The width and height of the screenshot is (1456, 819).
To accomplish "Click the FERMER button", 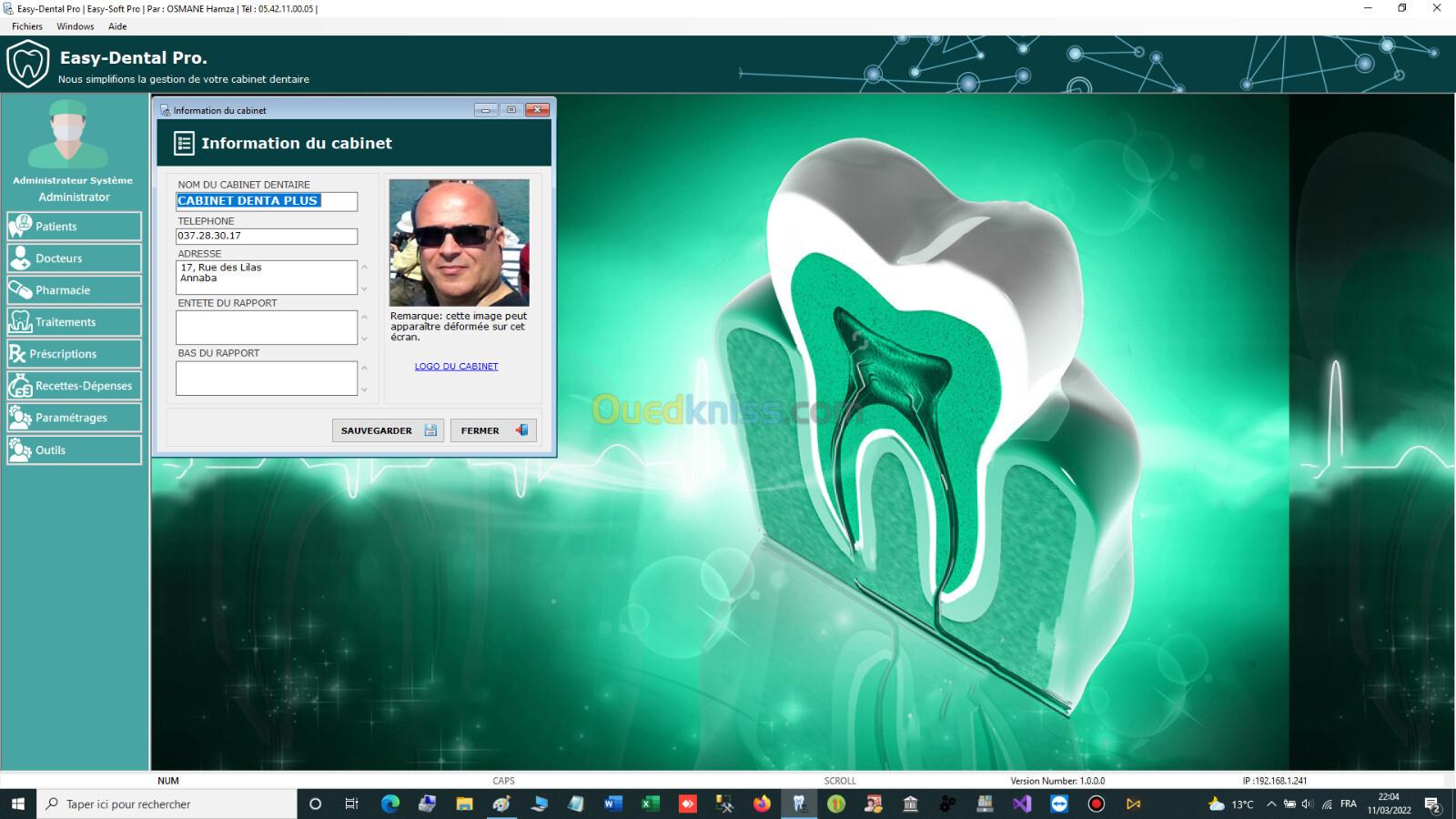I will tap(493, 430).
